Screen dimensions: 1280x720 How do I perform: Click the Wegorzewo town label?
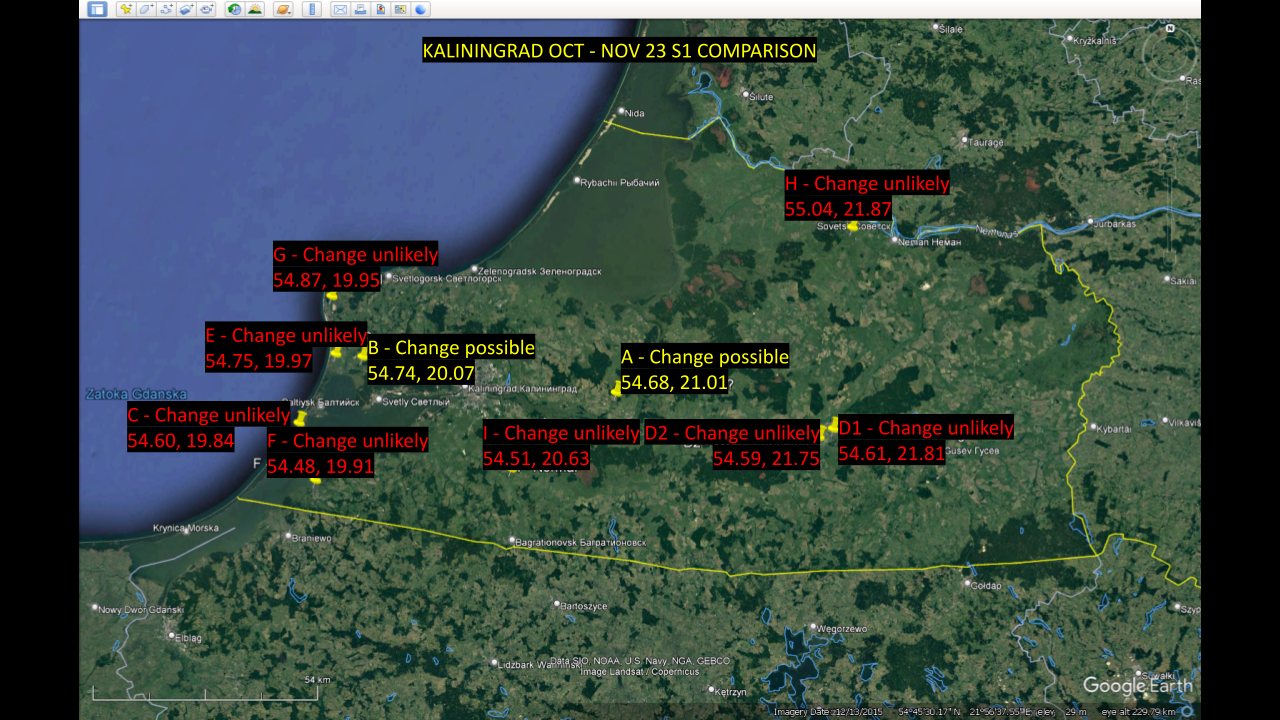click(842, 629)
